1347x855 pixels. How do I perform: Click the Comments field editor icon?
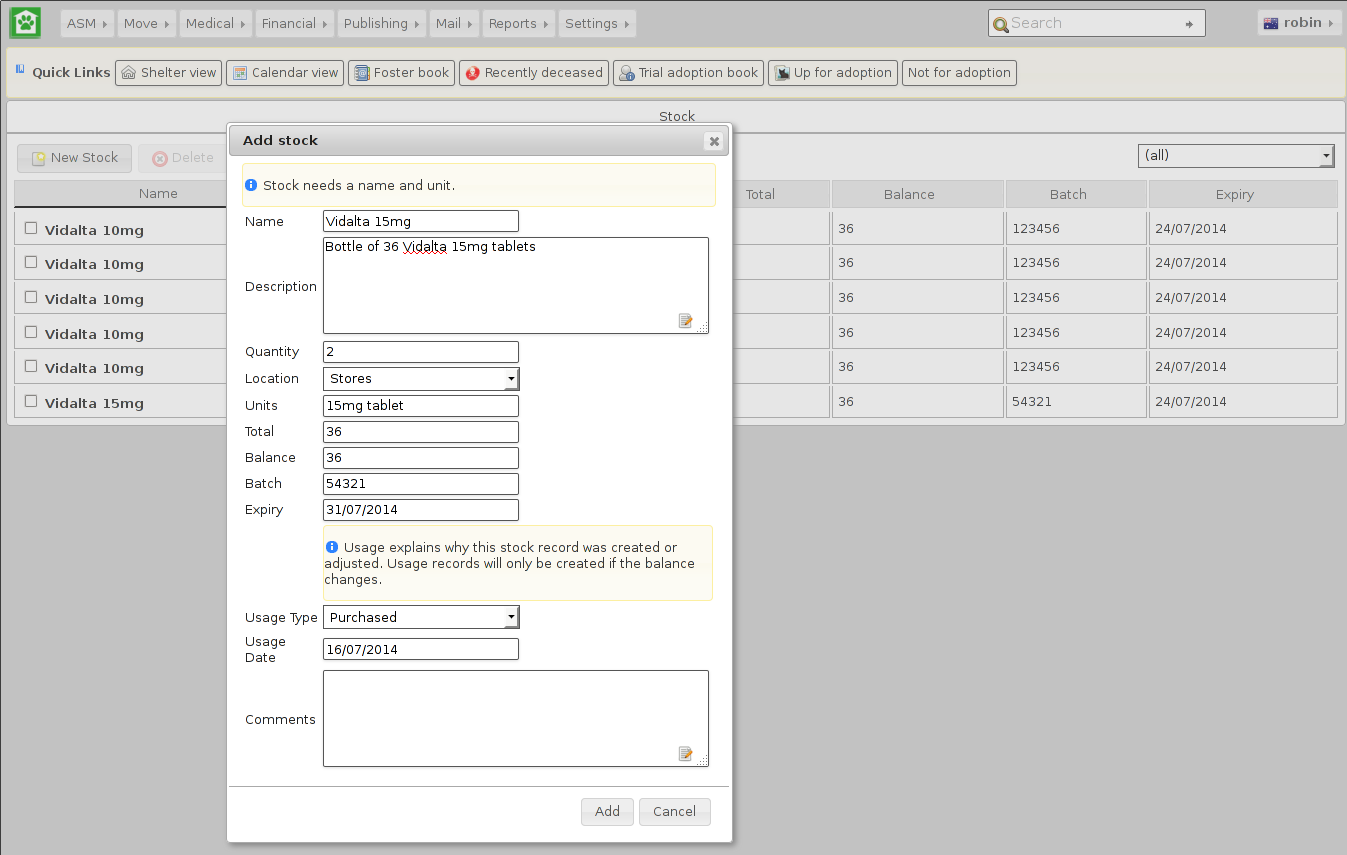click(x=685, y=754)
